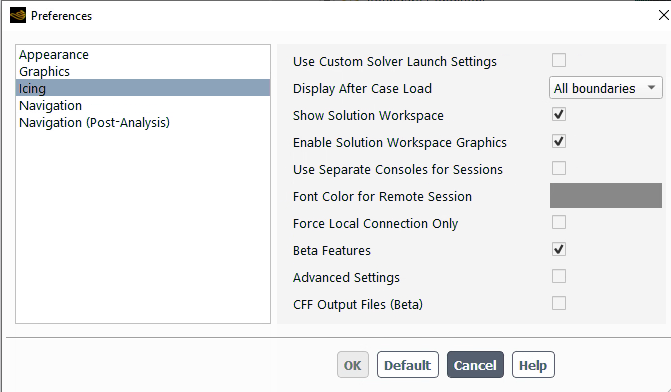The height and width of the screenshot is (392, 671).
Task: Enable Advanced Settings checkbox
Action: click(558, 276)
